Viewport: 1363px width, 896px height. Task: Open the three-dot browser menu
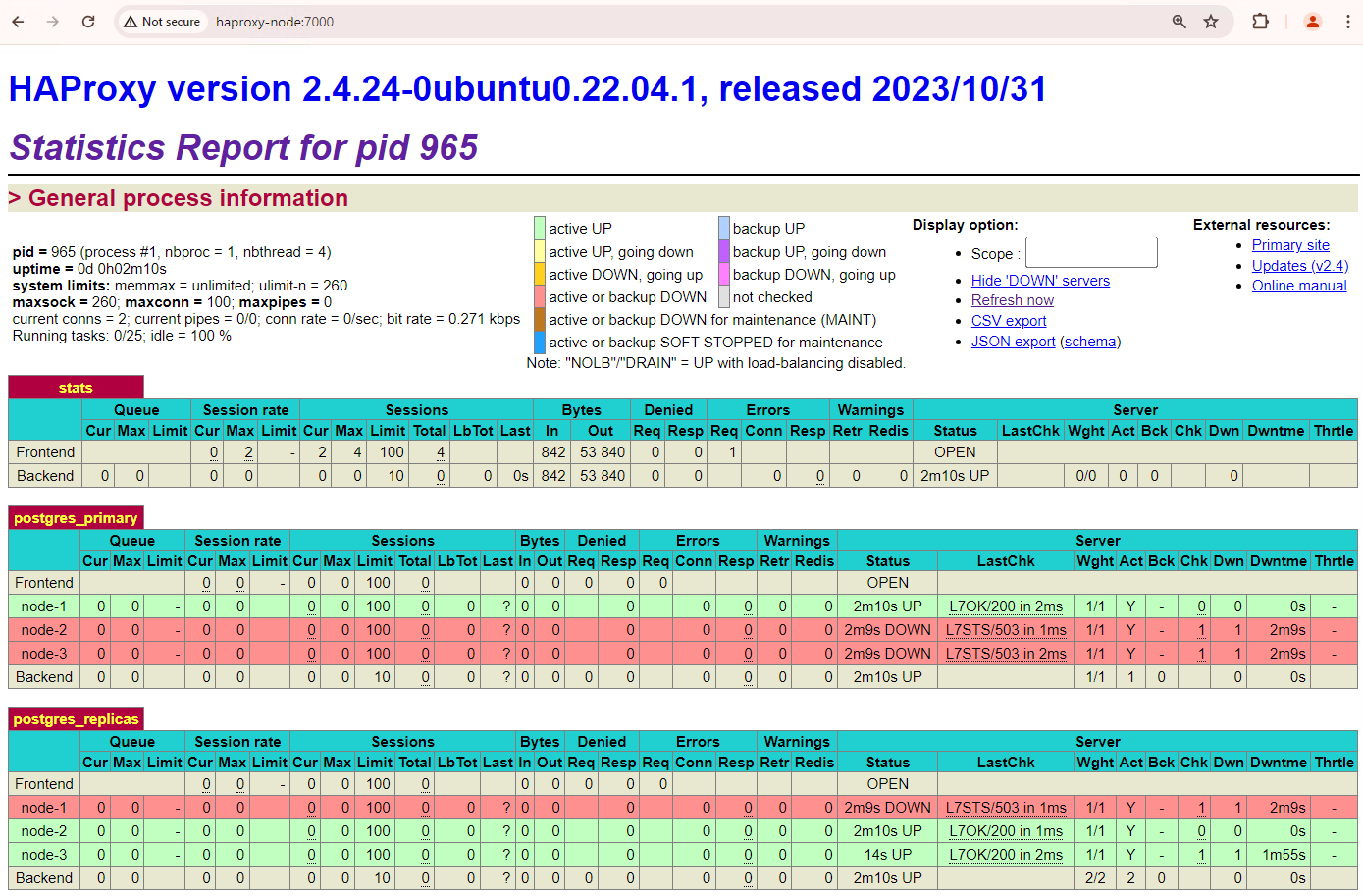pyautogui.click(x=1349, y=21)
